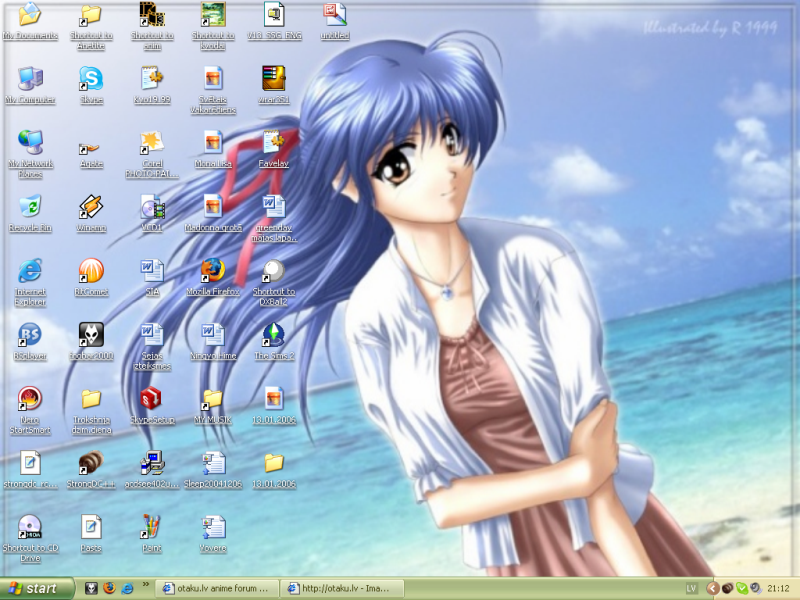Launch the Paint shortcut
The image size is (800, 600).
point(152,534)
